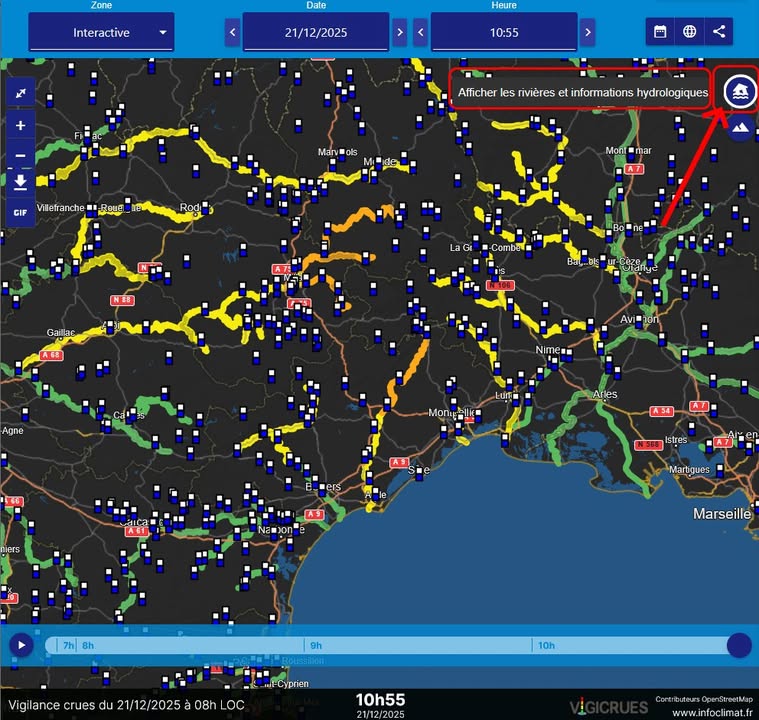This screenshot has height=720, width=759.
Task: Jump to 9h mark on timeline
Action: [316, 646]
